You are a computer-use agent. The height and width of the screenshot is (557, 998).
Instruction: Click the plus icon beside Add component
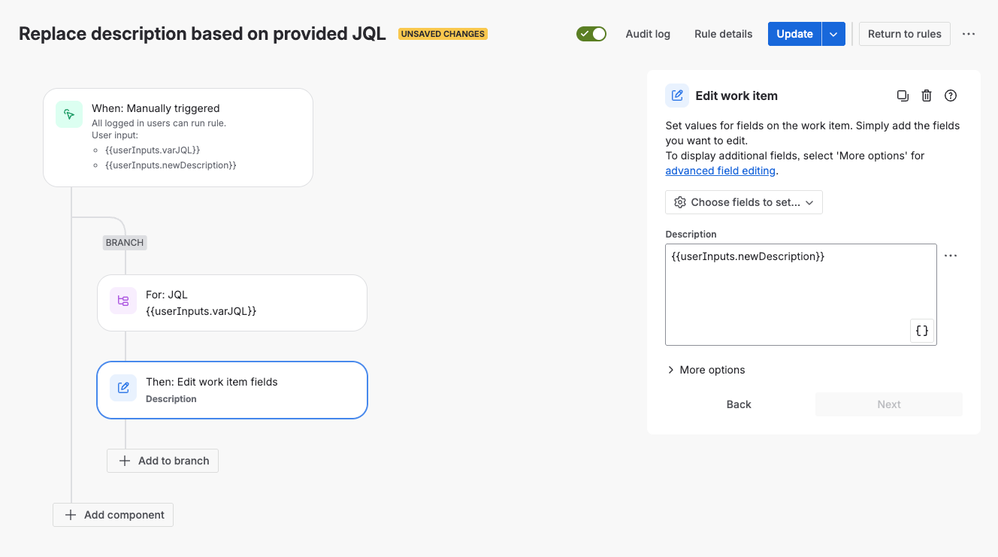(x=71, y=514)
